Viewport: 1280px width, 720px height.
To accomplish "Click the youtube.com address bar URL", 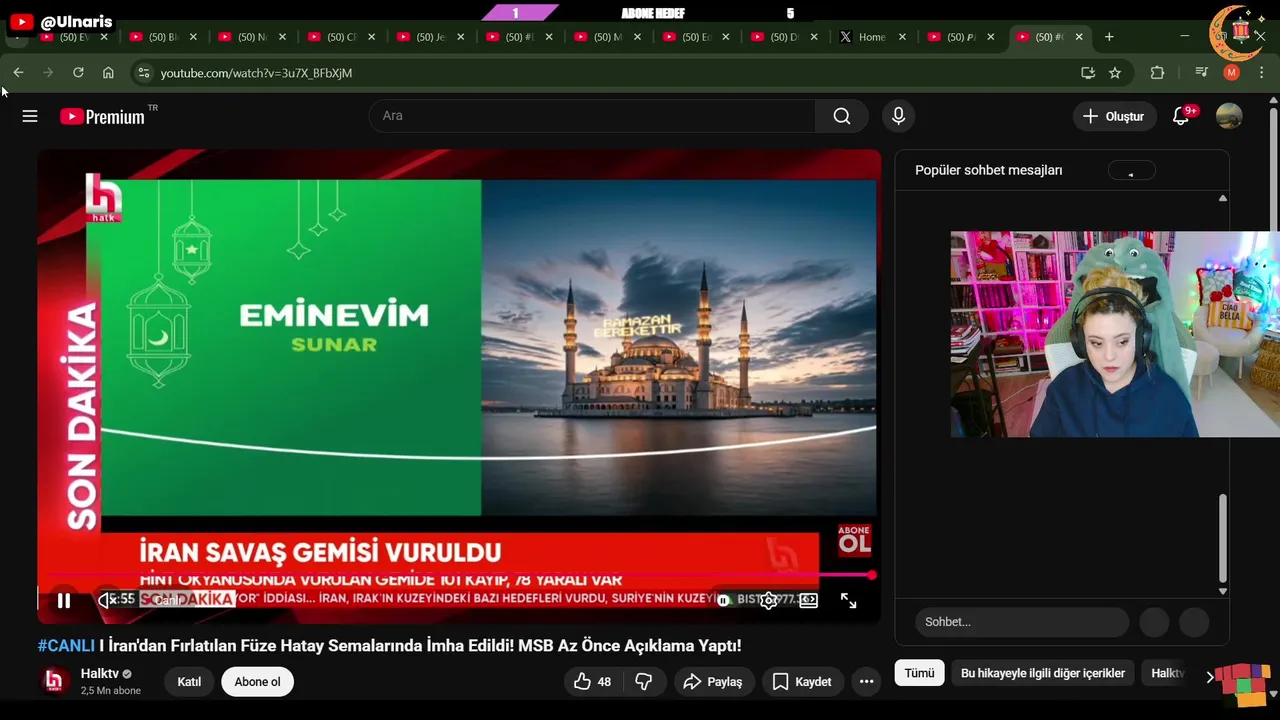I will [x=256, y=73].
